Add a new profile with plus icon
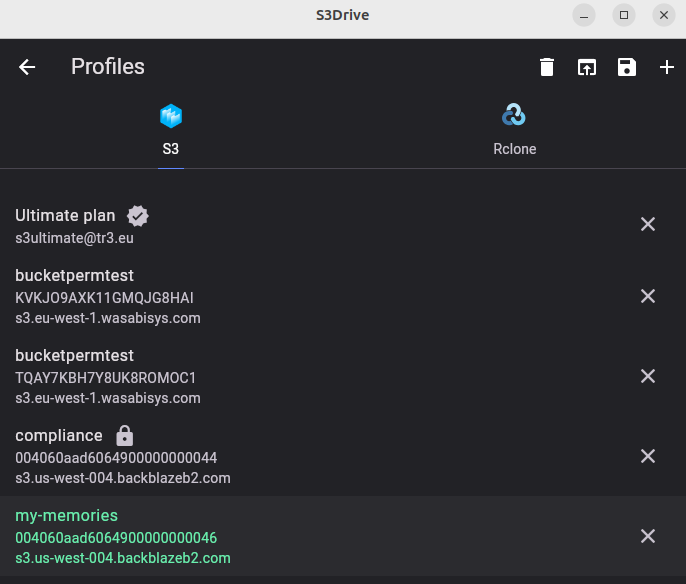This screenshot has height=584, width=686. coord(666,67)
